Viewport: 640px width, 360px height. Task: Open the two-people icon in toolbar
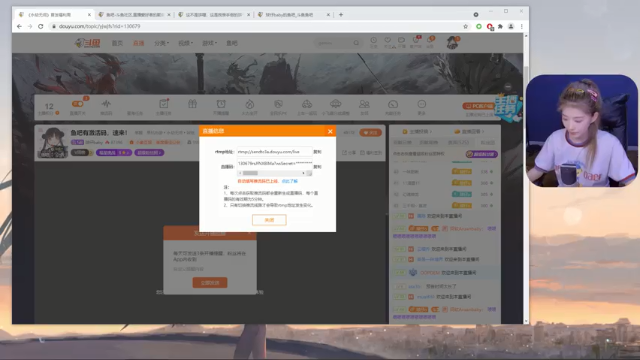[x=364, y=104]
